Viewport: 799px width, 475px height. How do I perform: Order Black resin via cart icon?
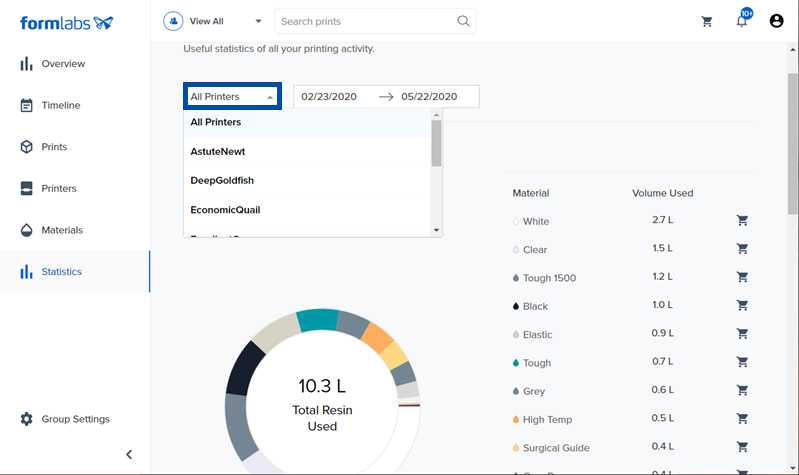(742, 305)
